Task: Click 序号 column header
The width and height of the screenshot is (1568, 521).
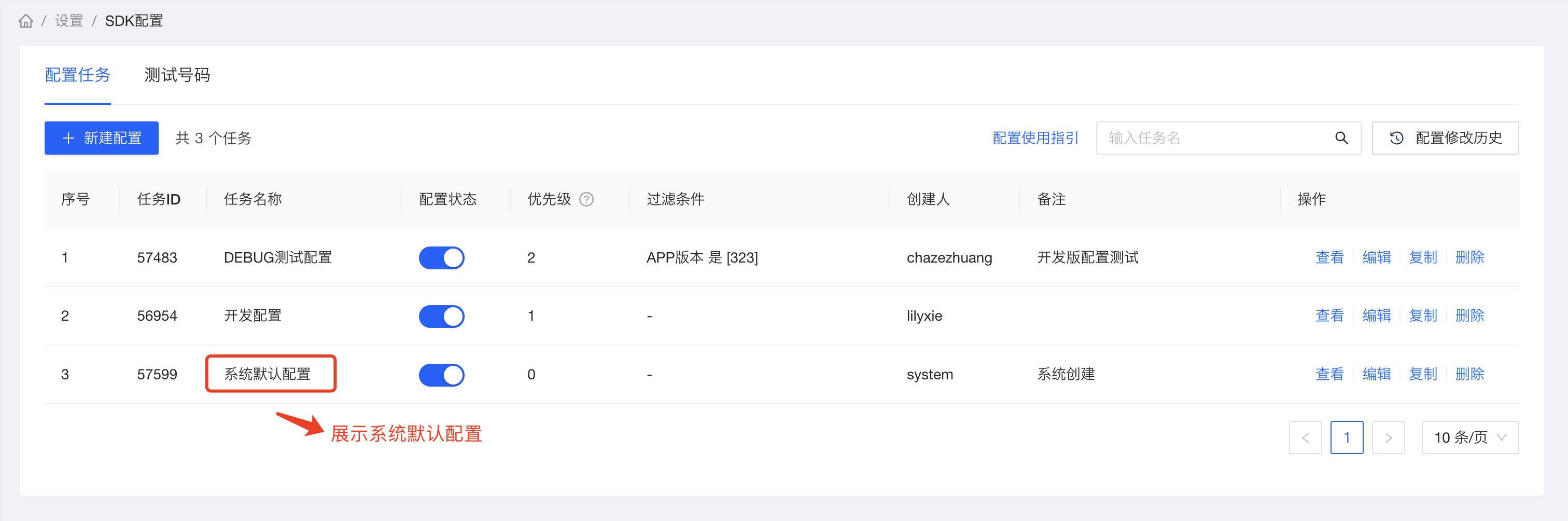Action: click(x=76, y=199)
